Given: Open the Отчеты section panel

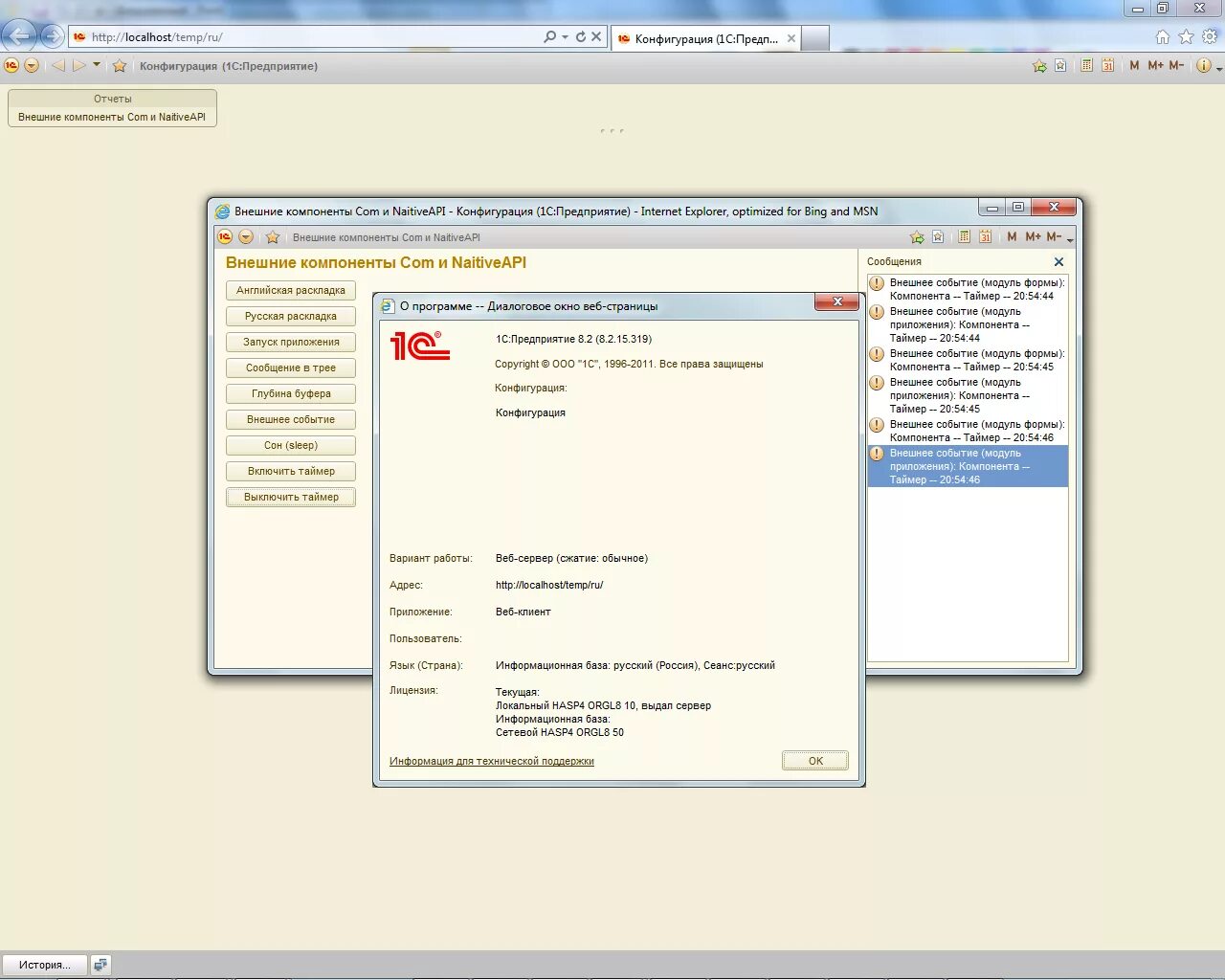Looking at the screenshot, I should 113,99.
